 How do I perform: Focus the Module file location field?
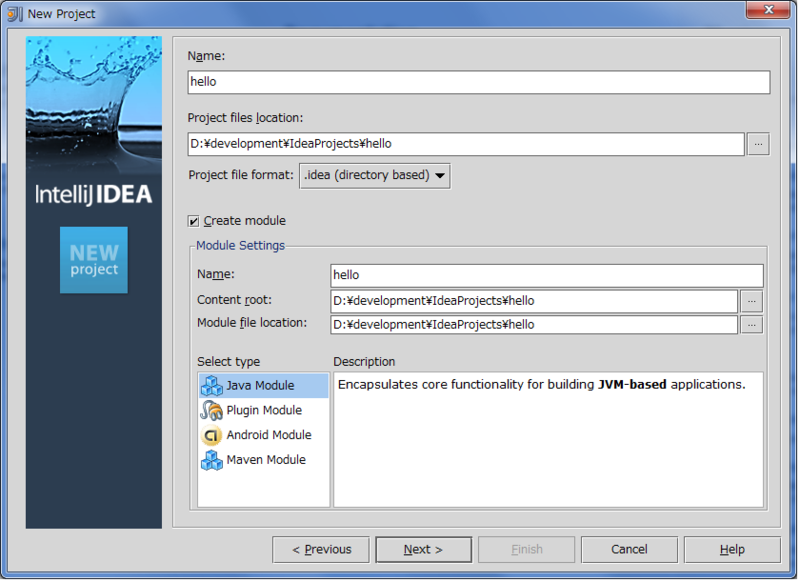534,325
